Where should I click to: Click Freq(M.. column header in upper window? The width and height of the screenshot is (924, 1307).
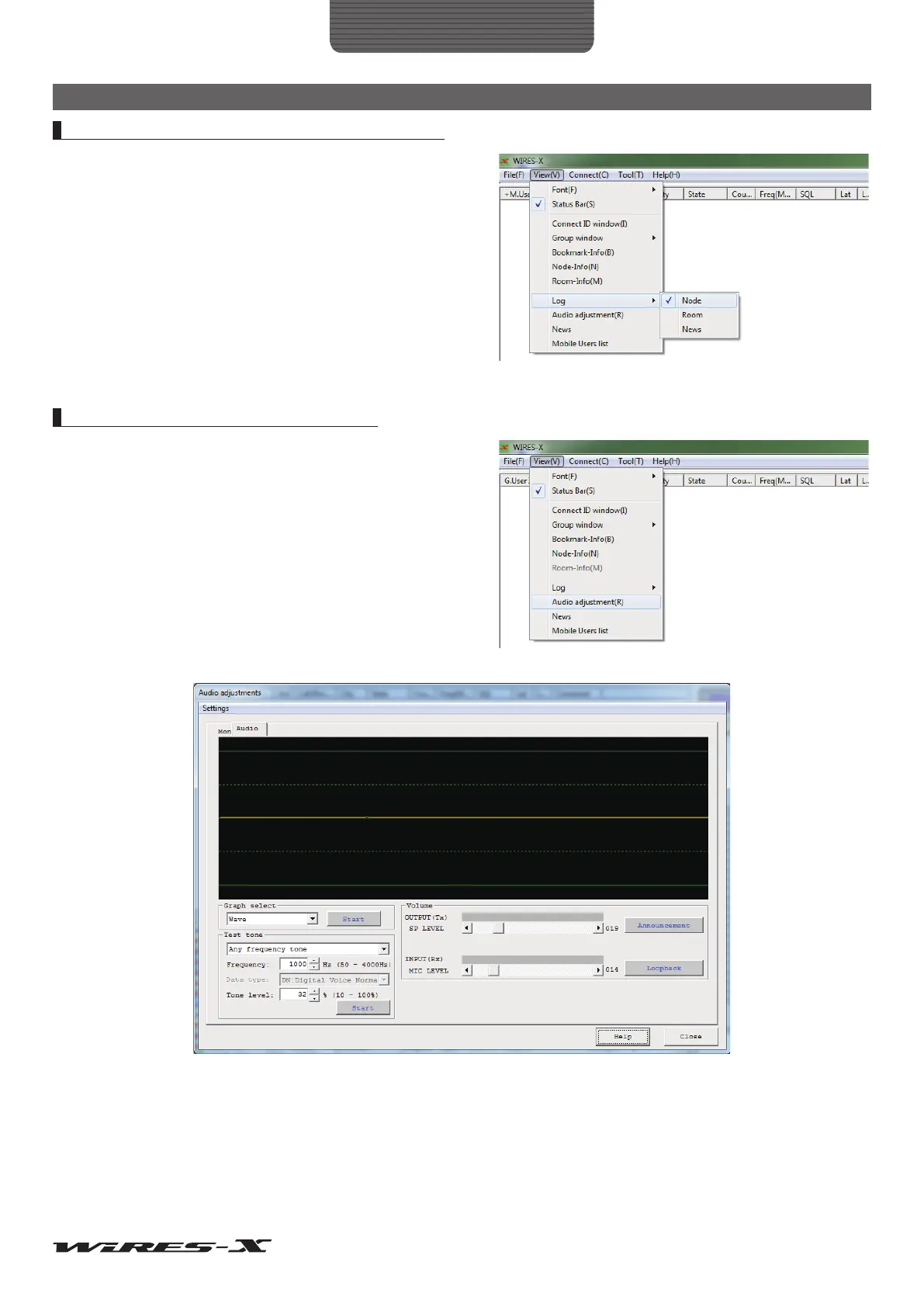[775, 194]
